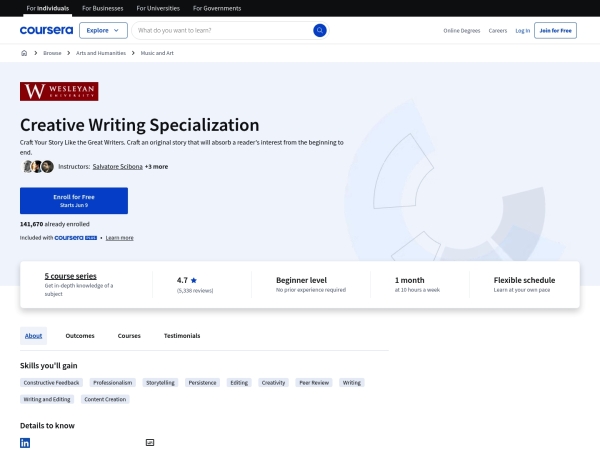Click the Flexible schedule text
The image size is (600, 450).
[x=524, y=280]
